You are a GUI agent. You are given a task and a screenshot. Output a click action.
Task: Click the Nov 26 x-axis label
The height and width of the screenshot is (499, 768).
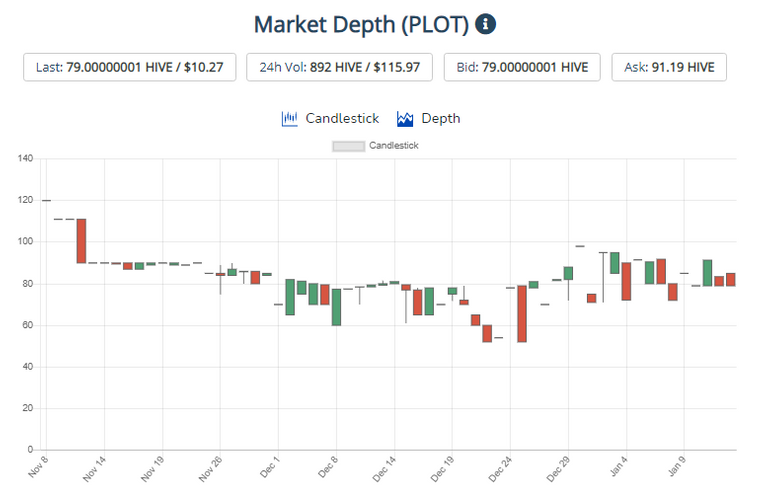[x=210, y=469]
